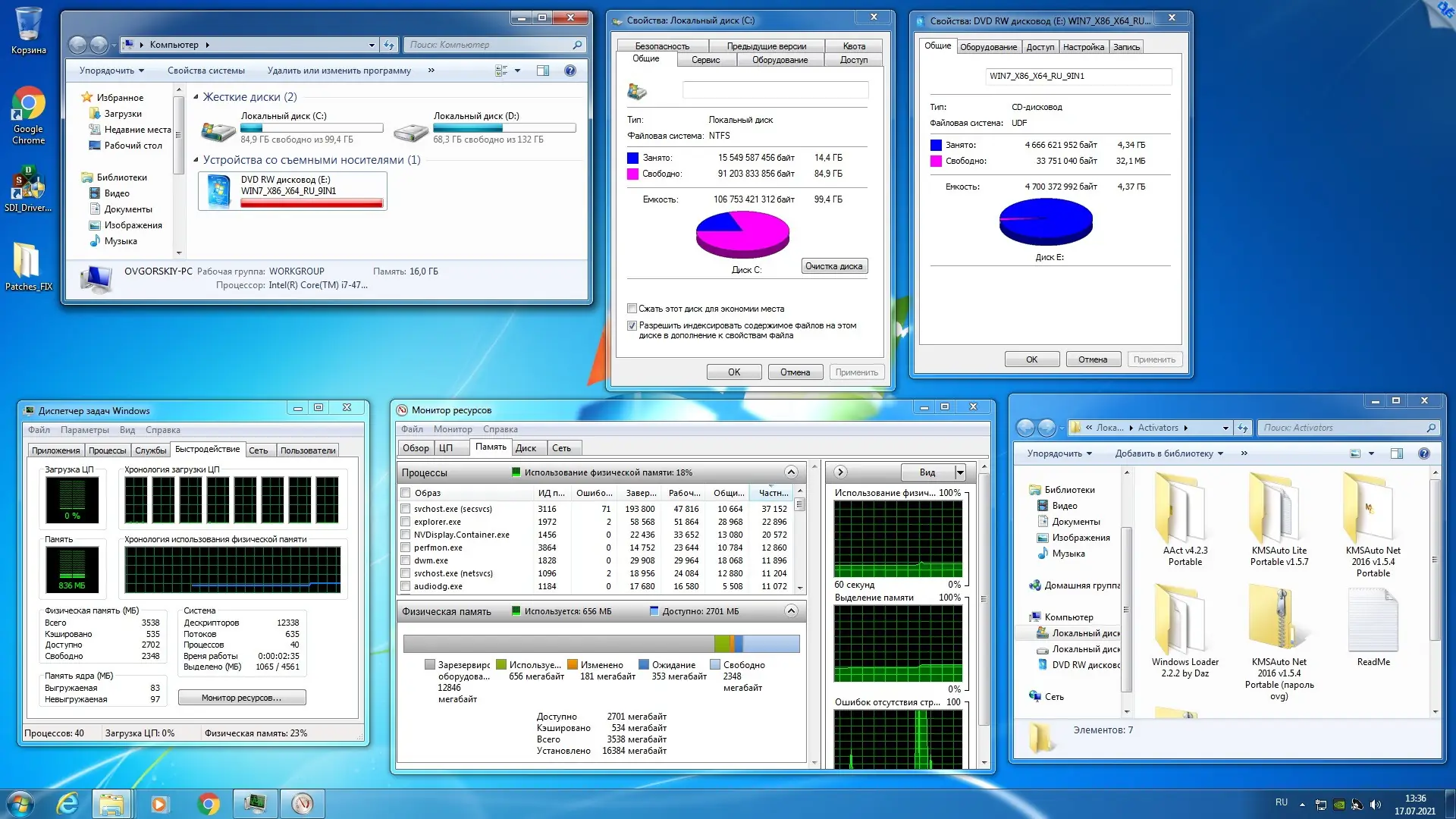Open Internet Explorer from the taskbar
Screen dimensions: 1456x819
(x=68, y=803)
